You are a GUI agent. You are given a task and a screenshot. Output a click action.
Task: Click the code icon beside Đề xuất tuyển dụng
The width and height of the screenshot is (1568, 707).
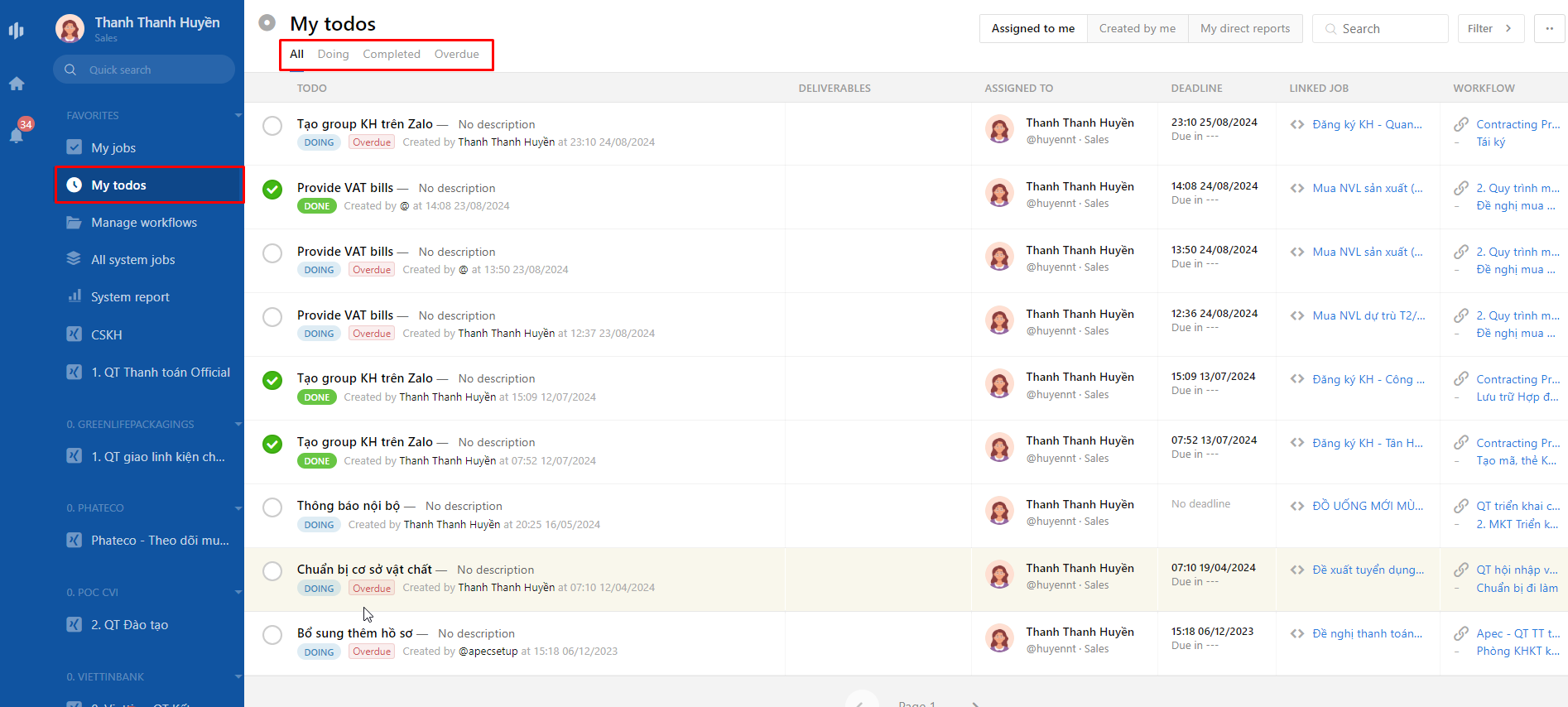[1297, 570]
